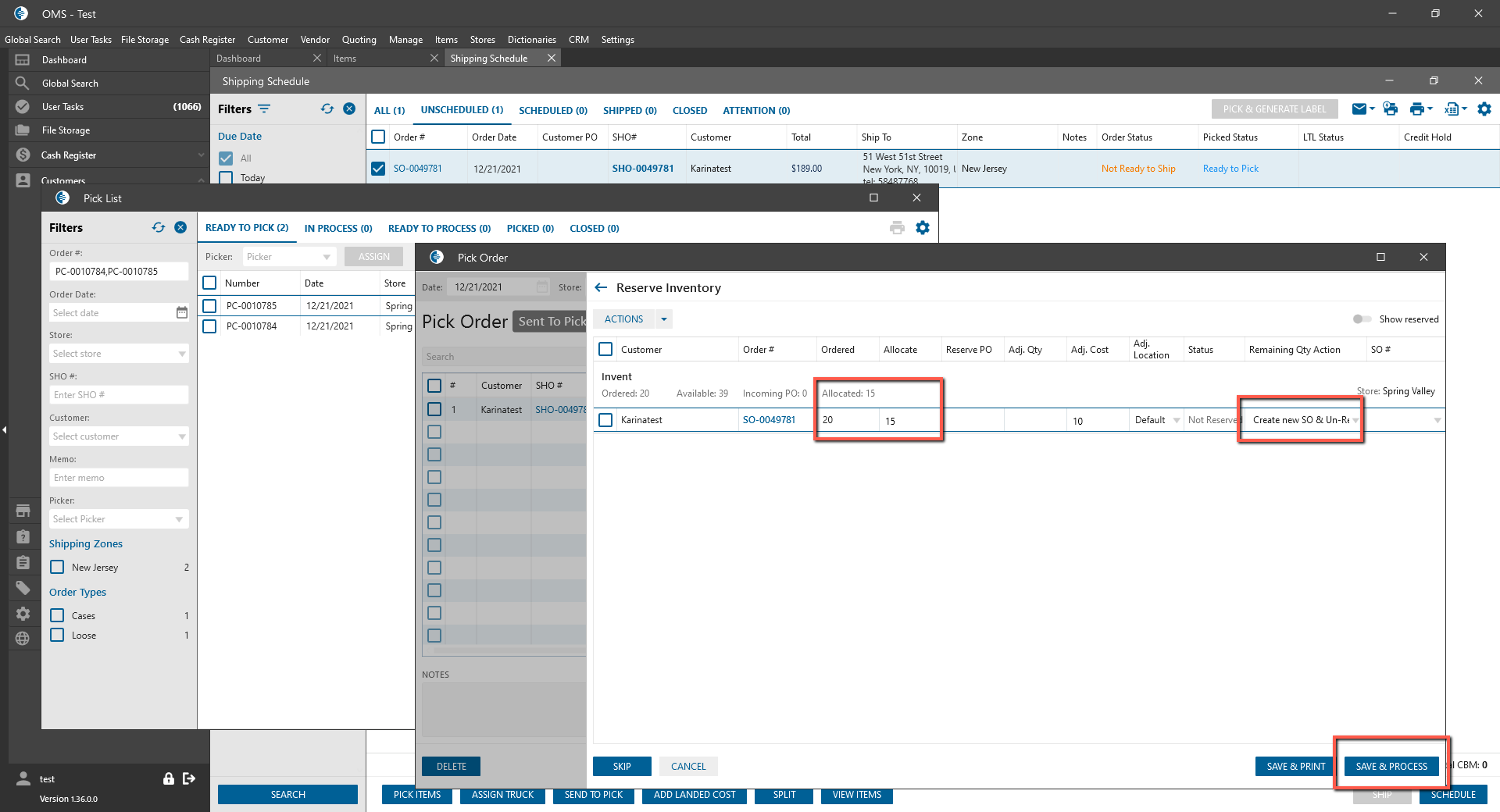This screenshot has width=1500, height=812.
Task: Click the filter lines icon beside Filters
Action: 264,109
